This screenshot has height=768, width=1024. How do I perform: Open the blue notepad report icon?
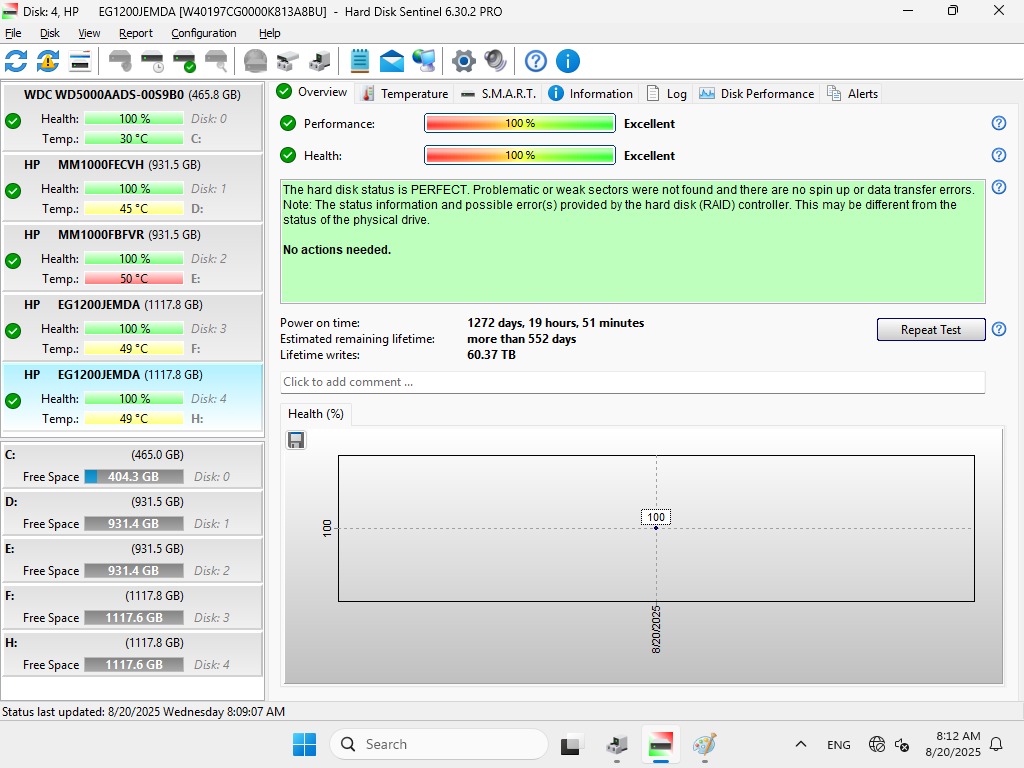360,61
